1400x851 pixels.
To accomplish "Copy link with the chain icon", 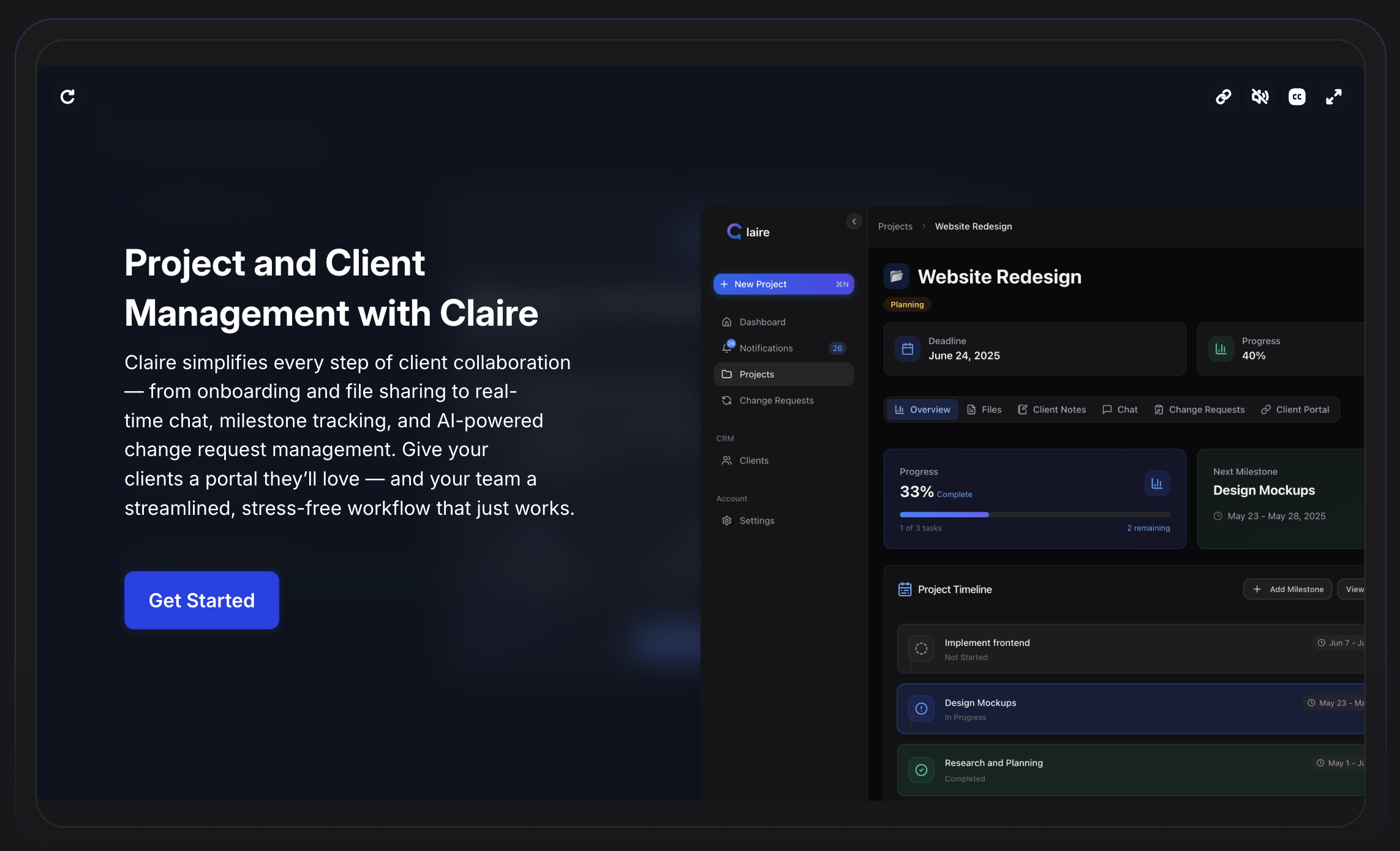I will point(1223,97).
